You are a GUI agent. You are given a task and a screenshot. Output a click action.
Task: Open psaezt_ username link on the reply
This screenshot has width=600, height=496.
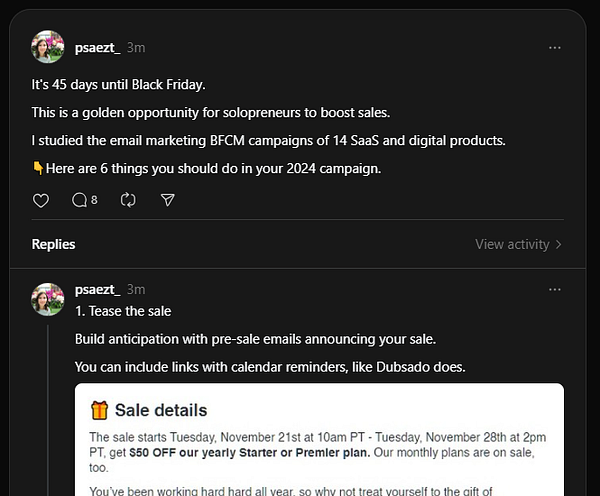(97, 290)
